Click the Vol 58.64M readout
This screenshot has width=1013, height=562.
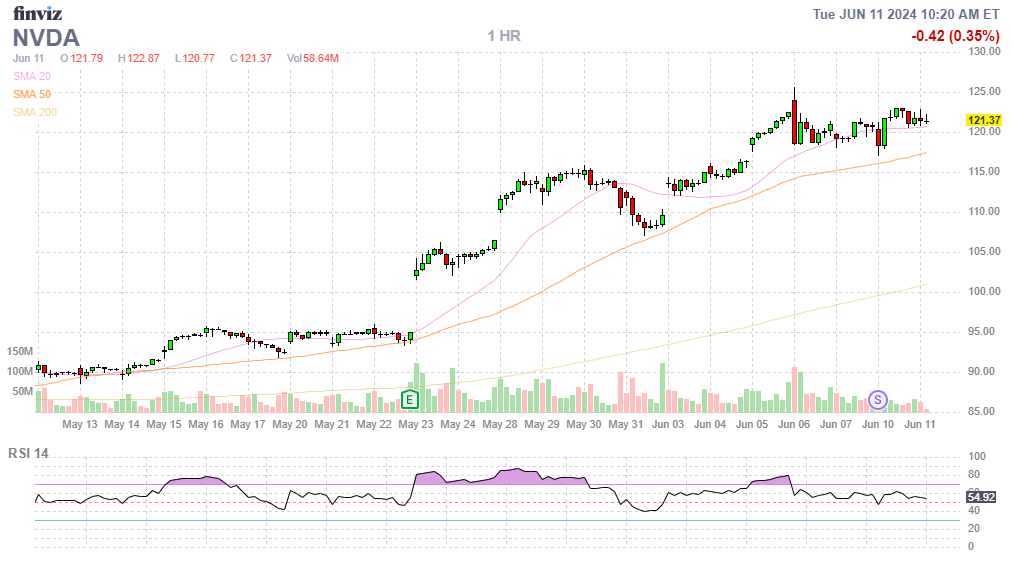point(312,58)
